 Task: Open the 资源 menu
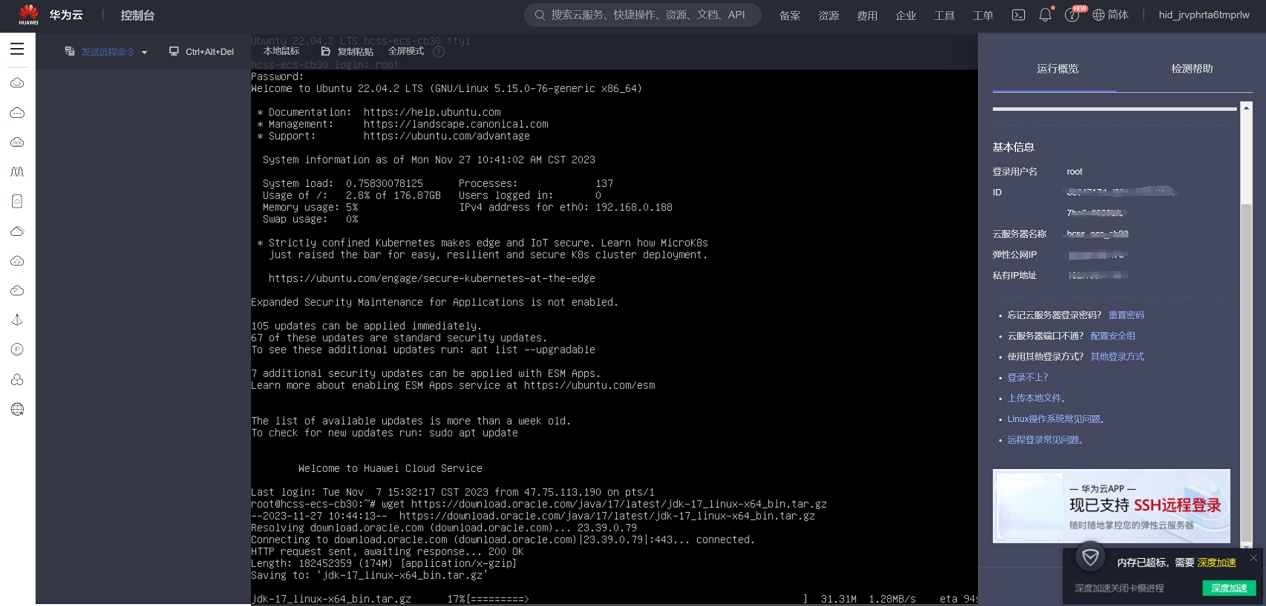pyautogui.click(x=829, y=16)
